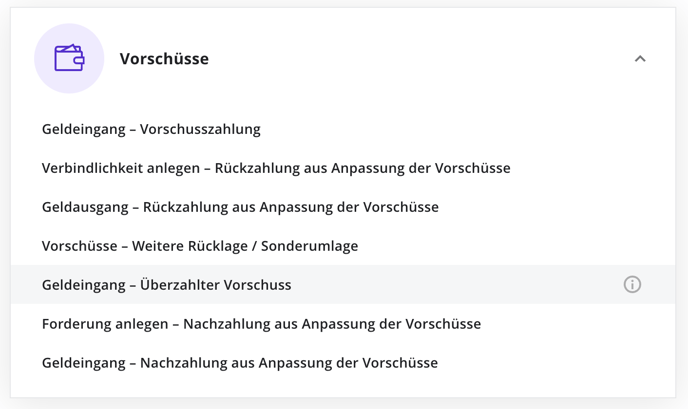Click the upward arrow beside Vorschüsse

[x=640, y=58]
